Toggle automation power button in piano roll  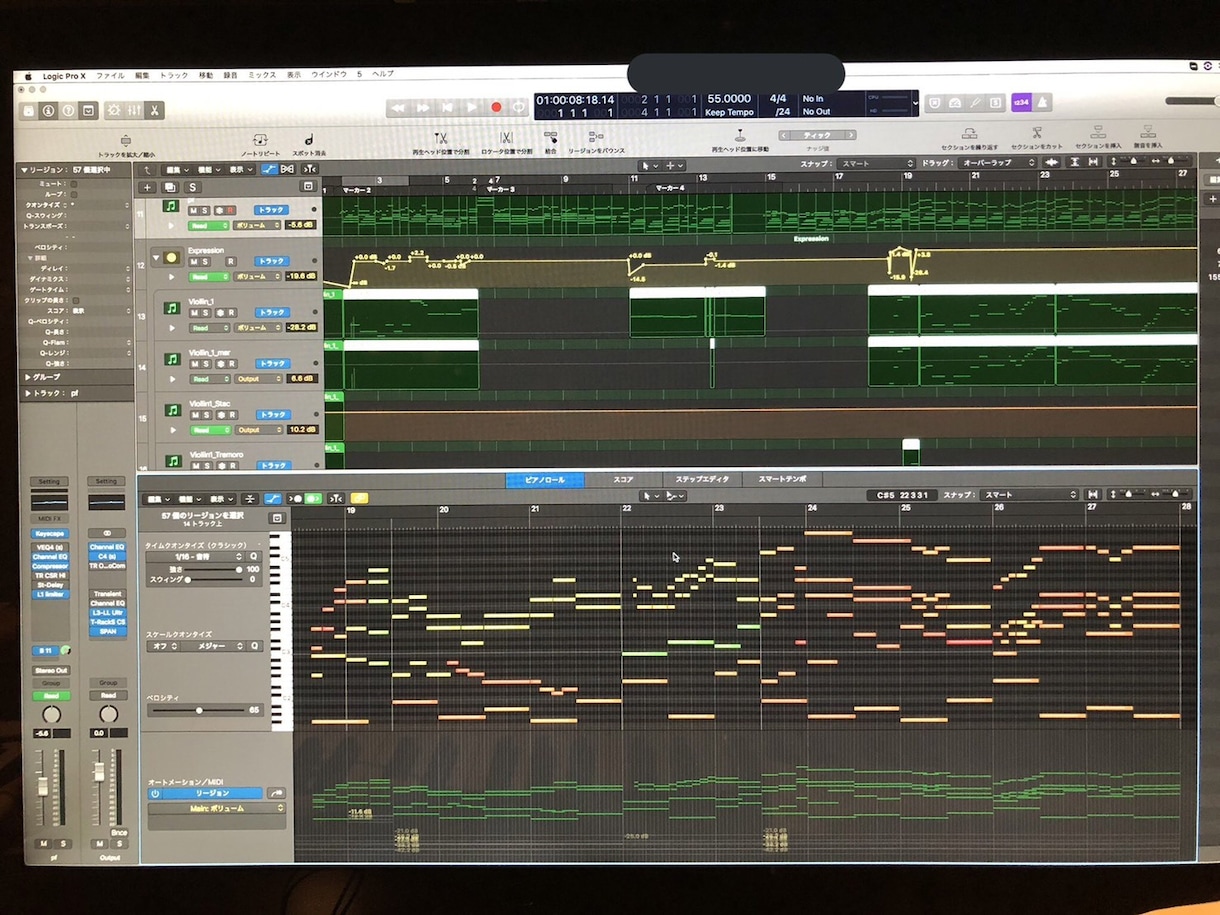pos(155,793)
